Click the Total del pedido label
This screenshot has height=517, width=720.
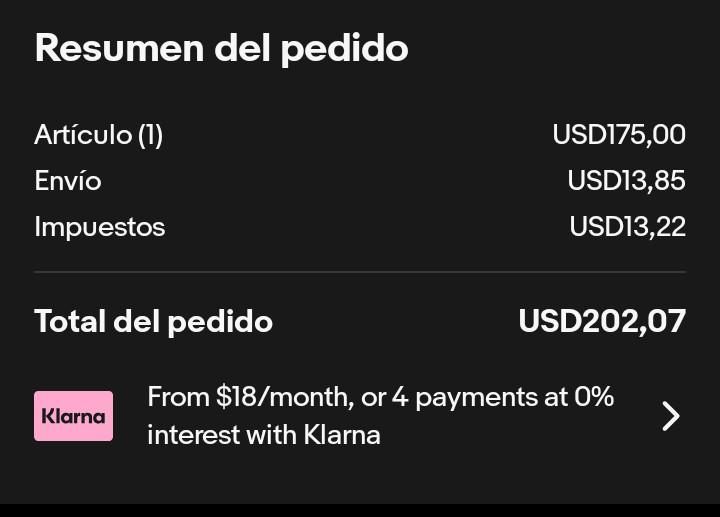153,321
